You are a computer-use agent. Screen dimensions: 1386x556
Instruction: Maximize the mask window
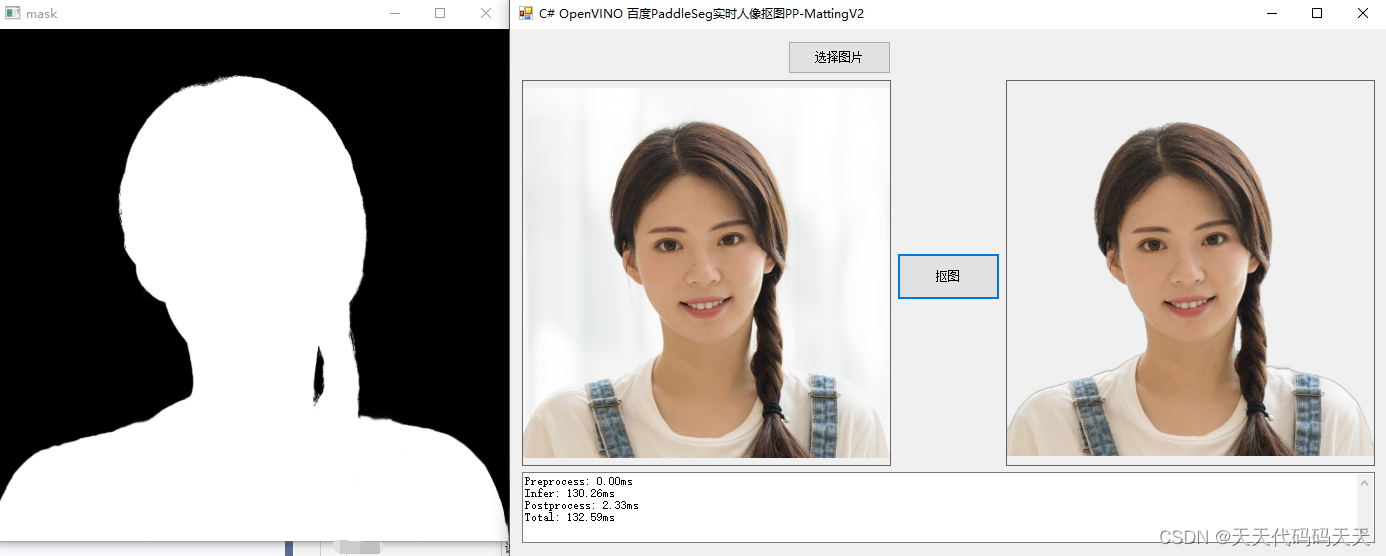(x=440, y=14)
